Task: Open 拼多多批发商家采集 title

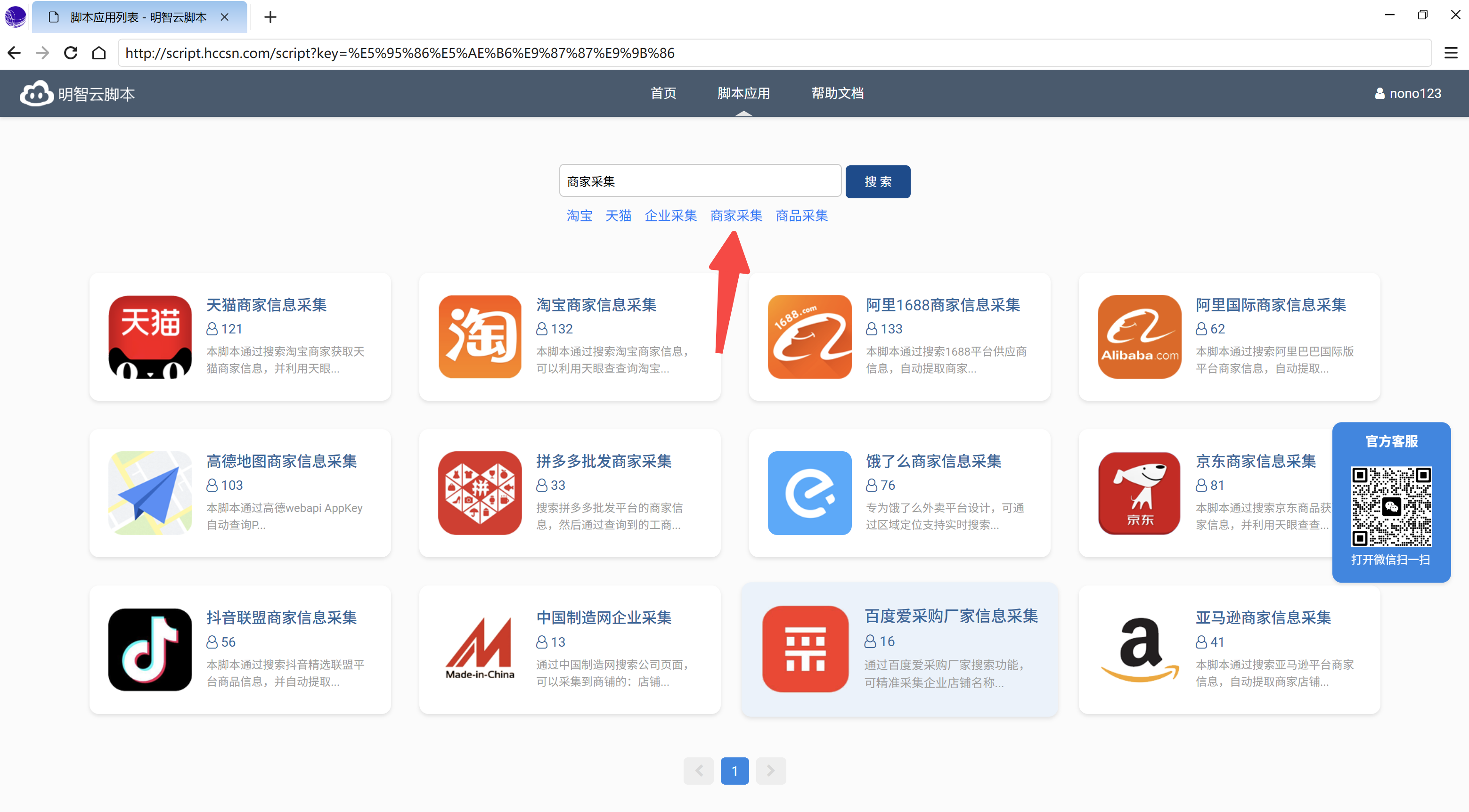Action: pos(604,461)
